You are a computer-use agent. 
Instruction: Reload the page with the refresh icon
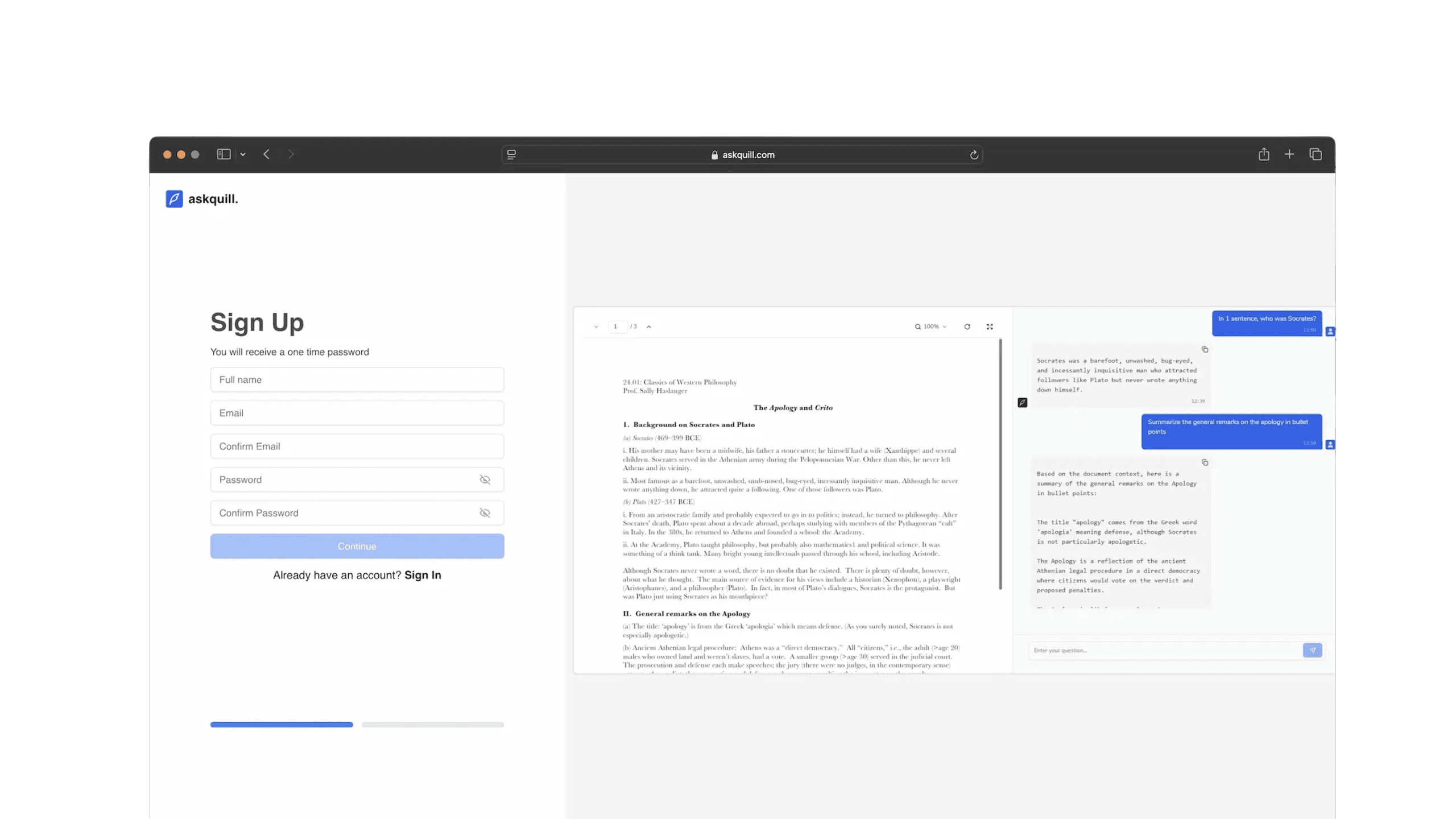(974, 155)
